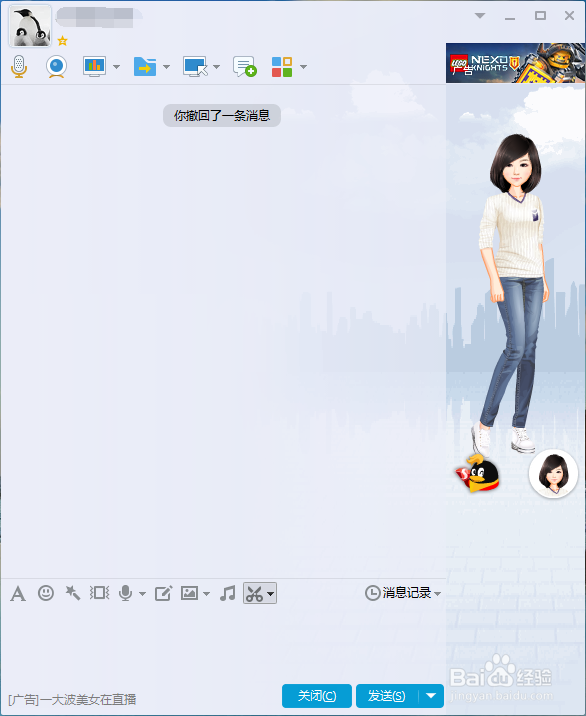Open font settings letter A icon
The image size is (586, 716).
coord(18,594)
